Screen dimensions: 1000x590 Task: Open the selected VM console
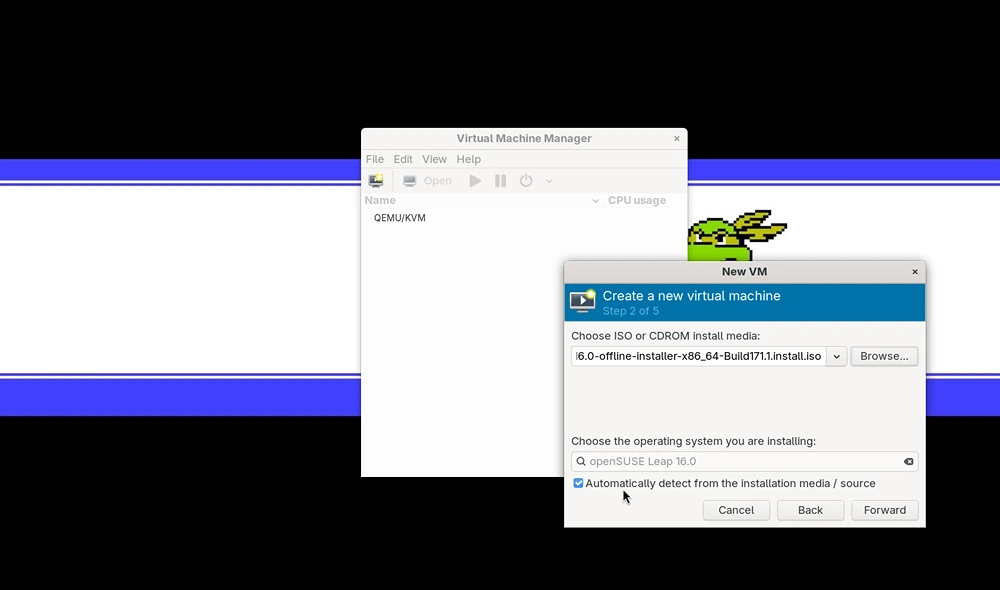click(427, 181)
